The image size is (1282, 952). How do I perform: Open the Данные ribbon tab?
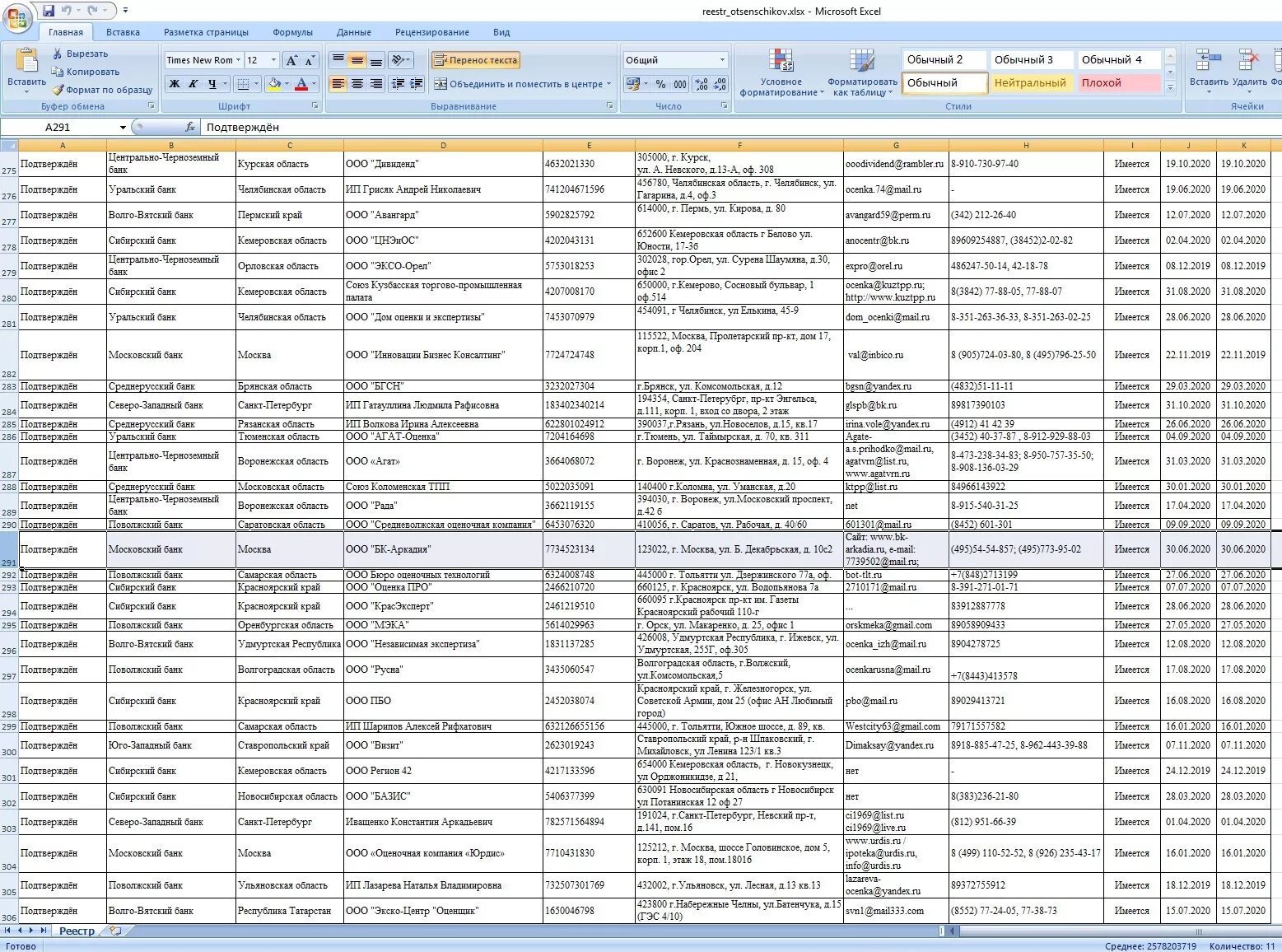(x=354, y=32)
